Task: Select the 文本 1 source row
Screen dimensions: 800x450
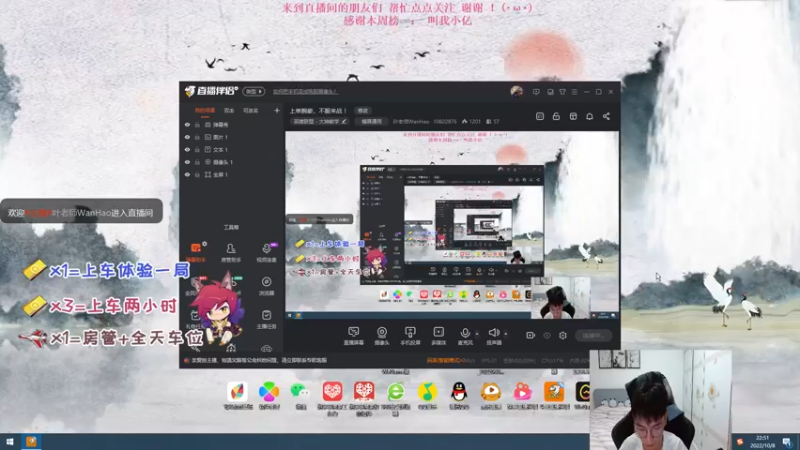Action: [x=231, y=149]
